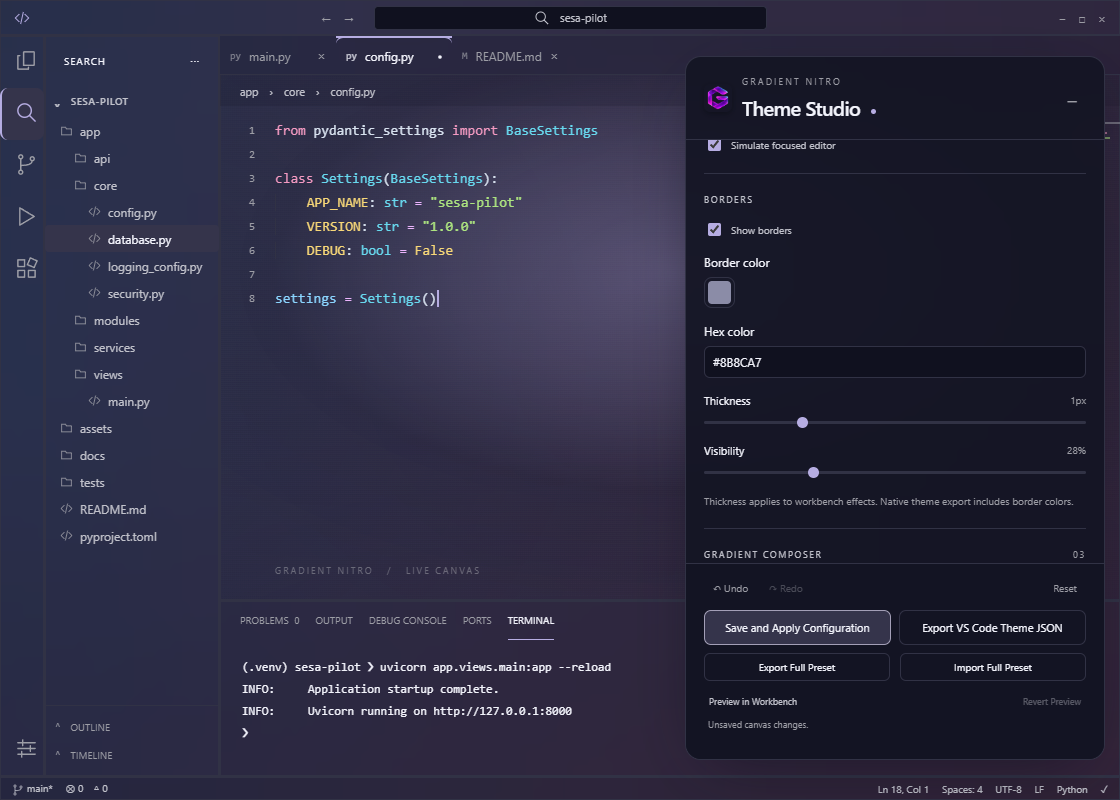Click the Visibility slider handle
Screen dimensions: 1120x800
pyautogui.click(x=813, y=472)
